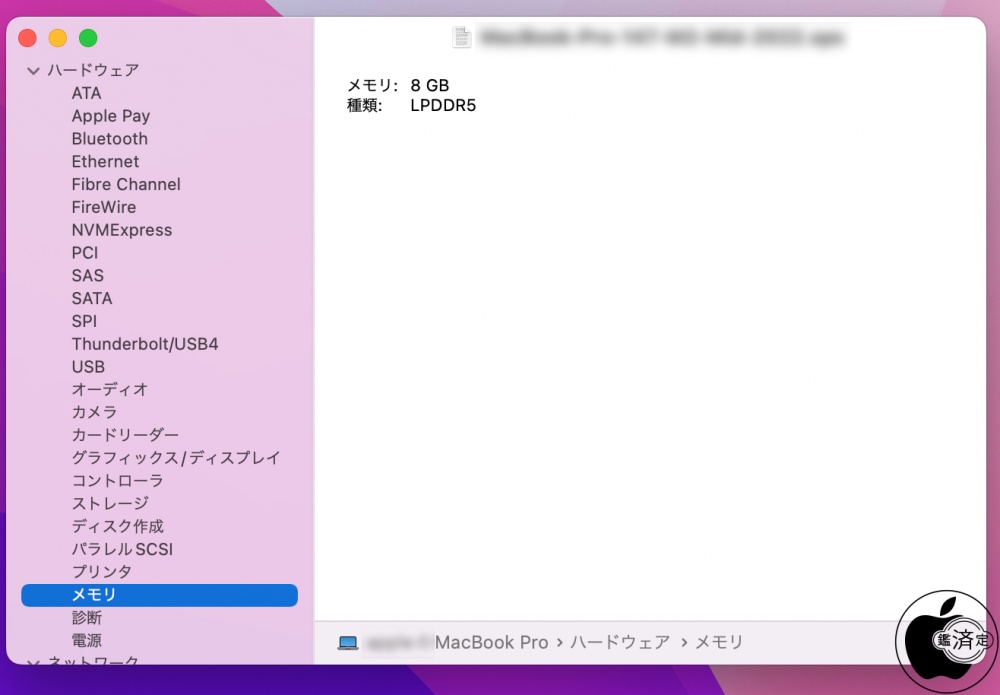Click メモリ in the bottom path bar

[719, 642]
